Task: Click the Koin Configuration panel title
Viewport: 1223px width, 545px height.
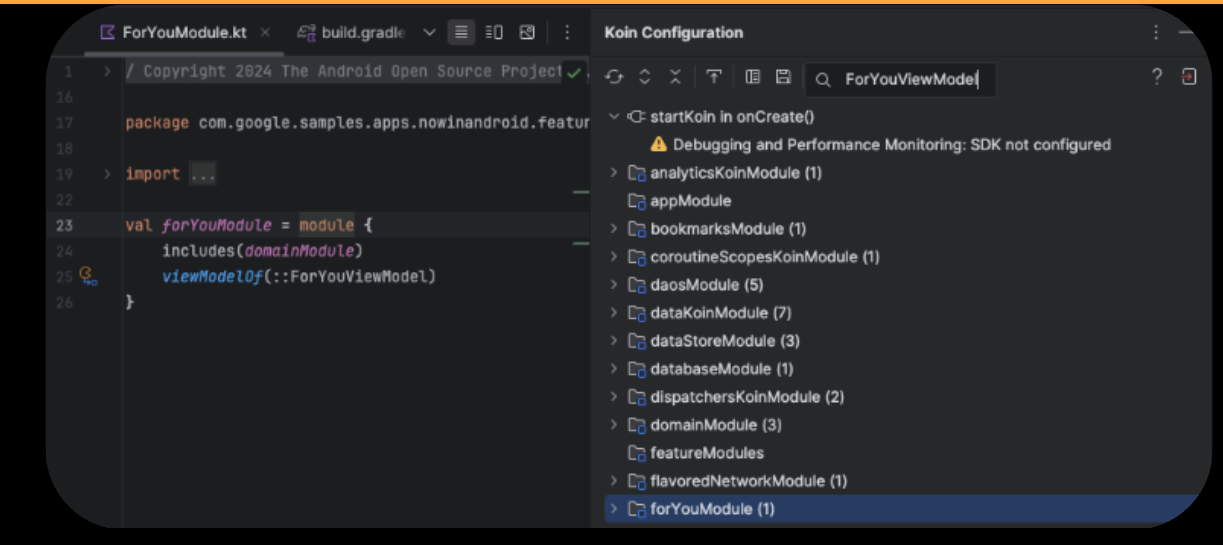Action: point(674,33)
